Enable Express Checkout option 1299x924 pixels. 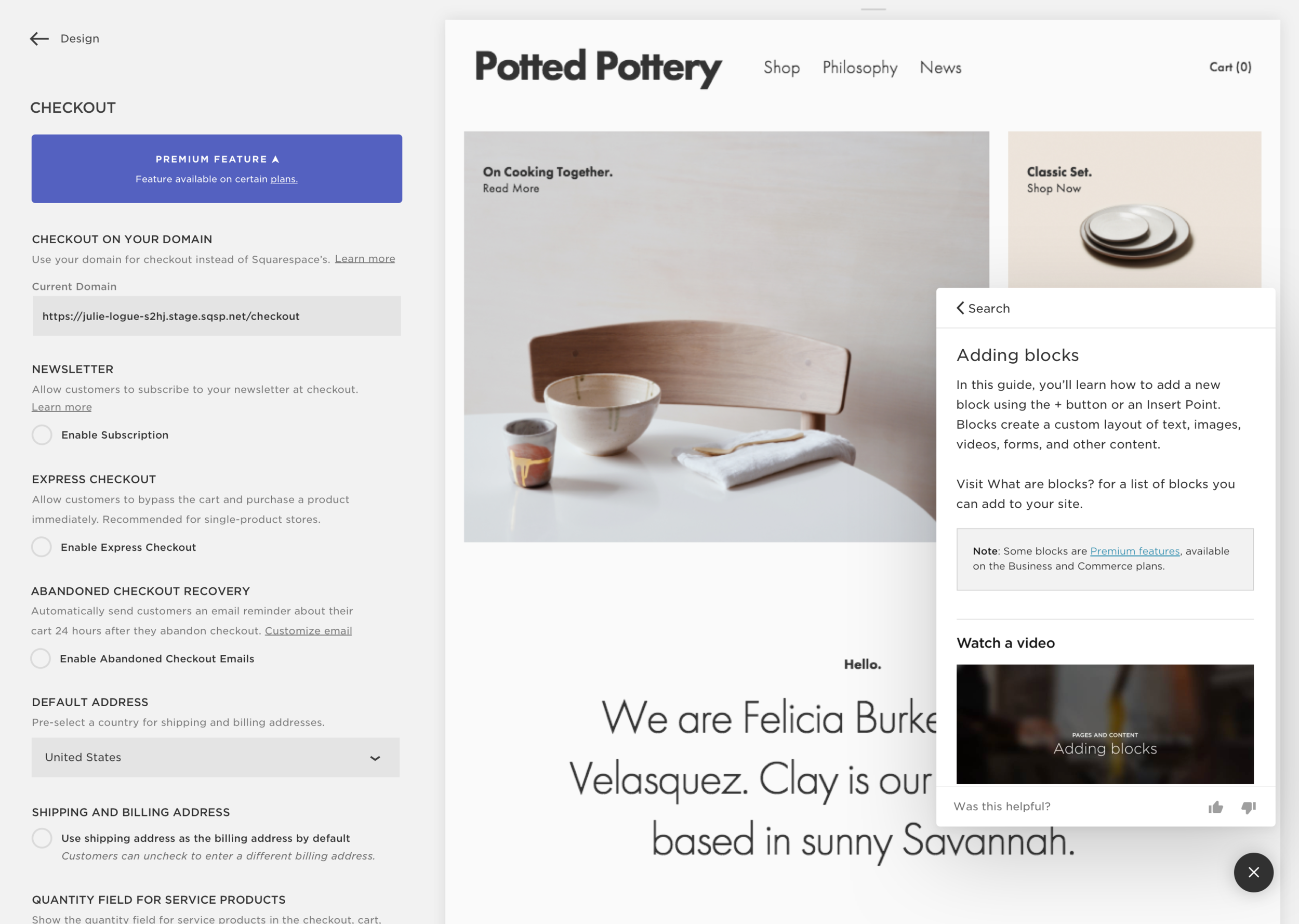(42, 547)
